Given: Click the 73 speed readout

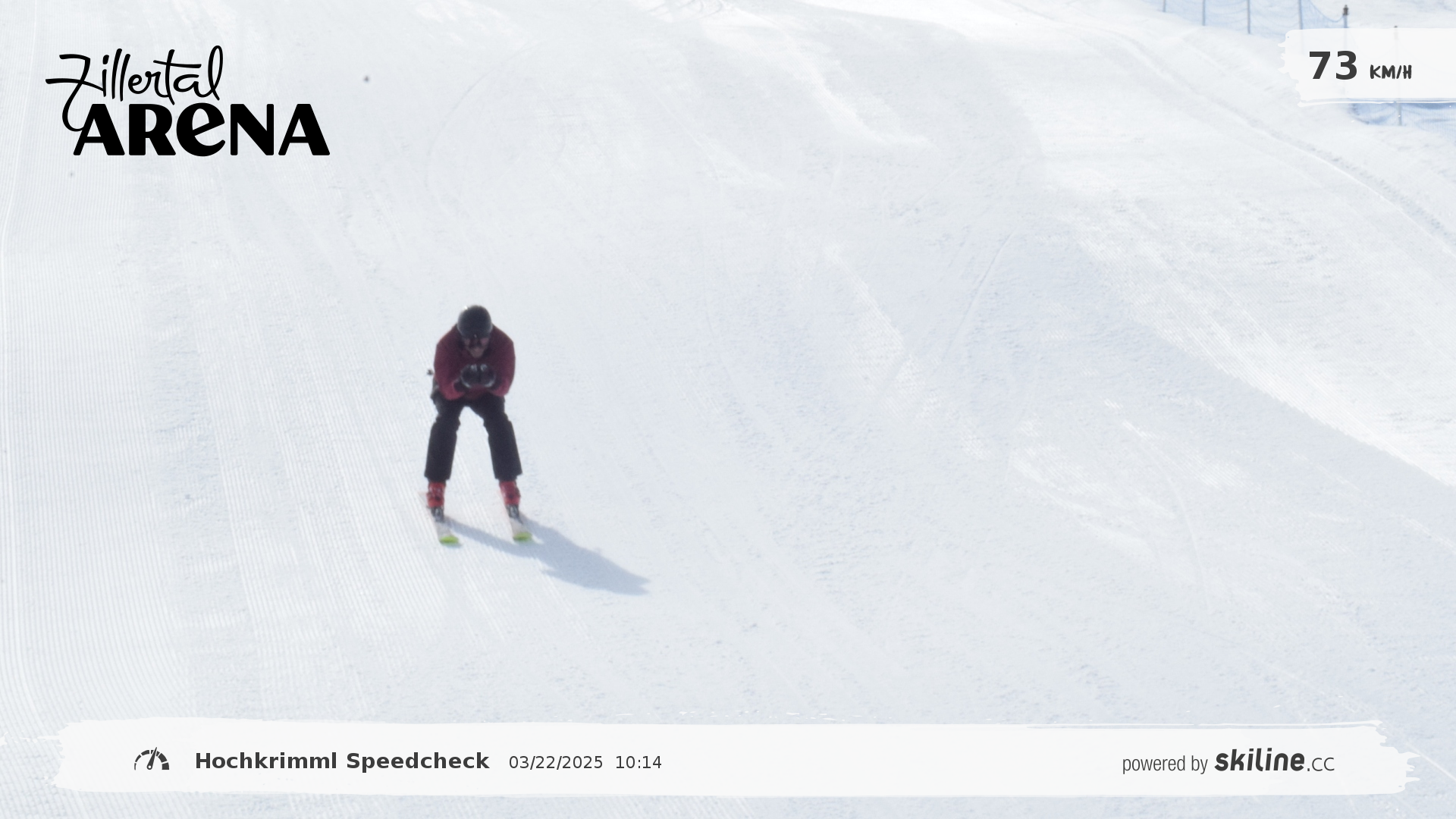Looking at the screenshot, I should pyautogui.click(x=1332, y=66).
